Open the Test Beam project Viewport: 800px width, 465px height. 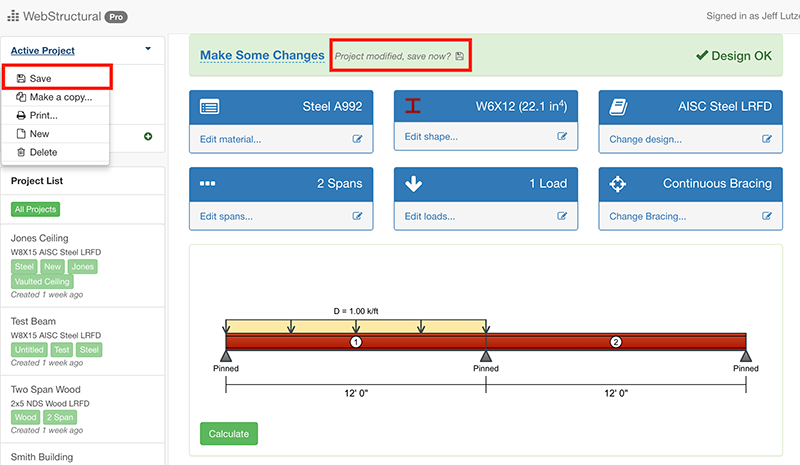click(33, 321)
